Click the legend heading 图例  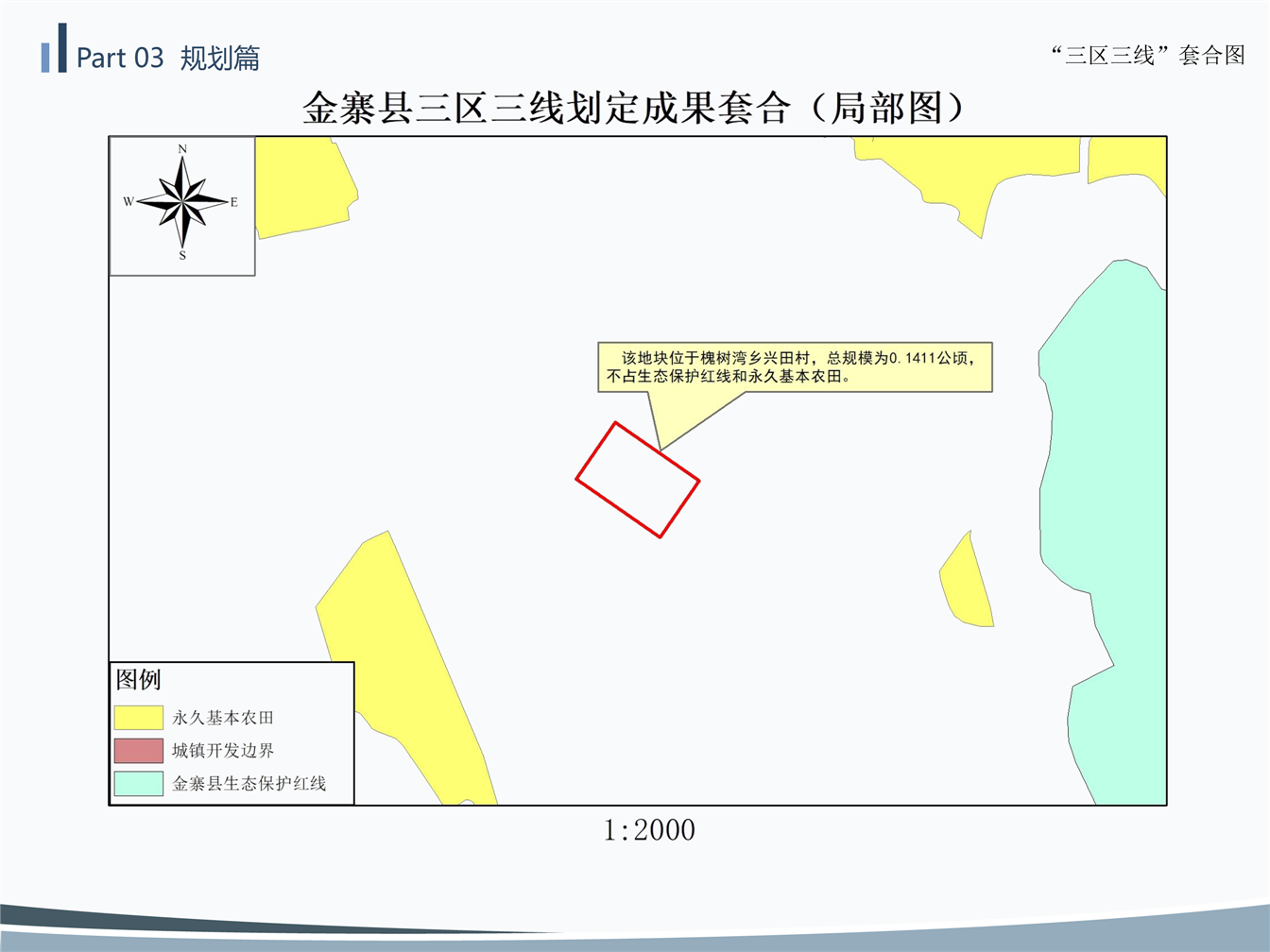[138, 679]
